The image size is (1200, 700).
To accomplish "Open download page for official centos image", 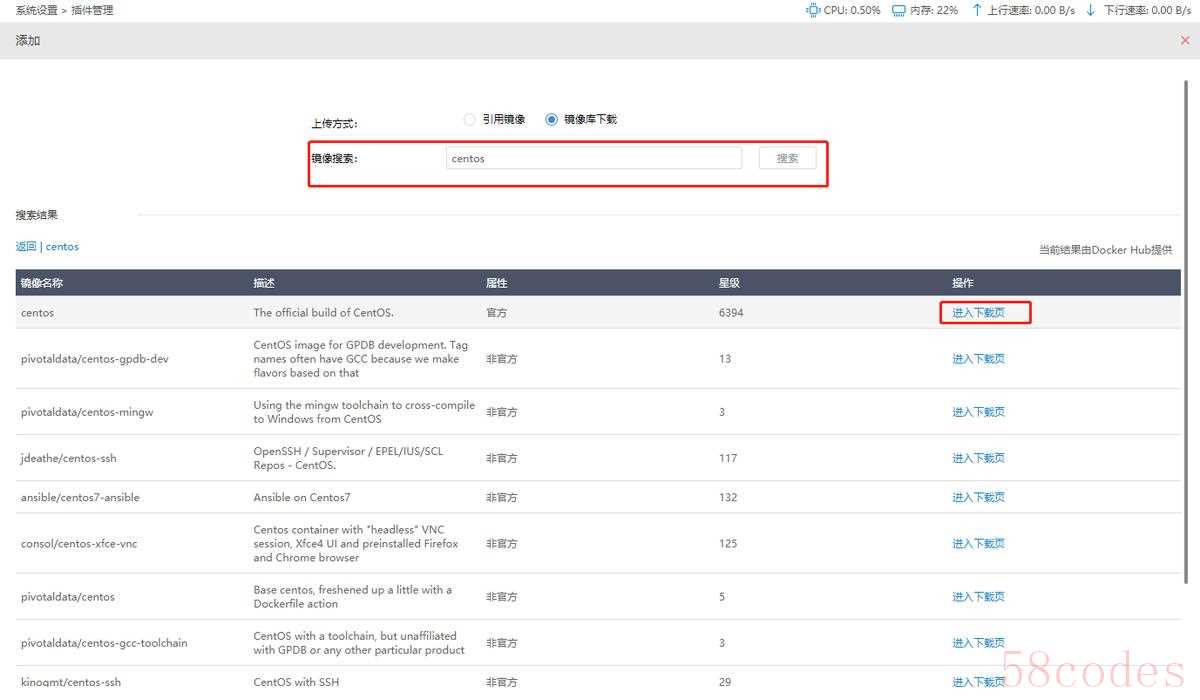I will pos(978,313).
